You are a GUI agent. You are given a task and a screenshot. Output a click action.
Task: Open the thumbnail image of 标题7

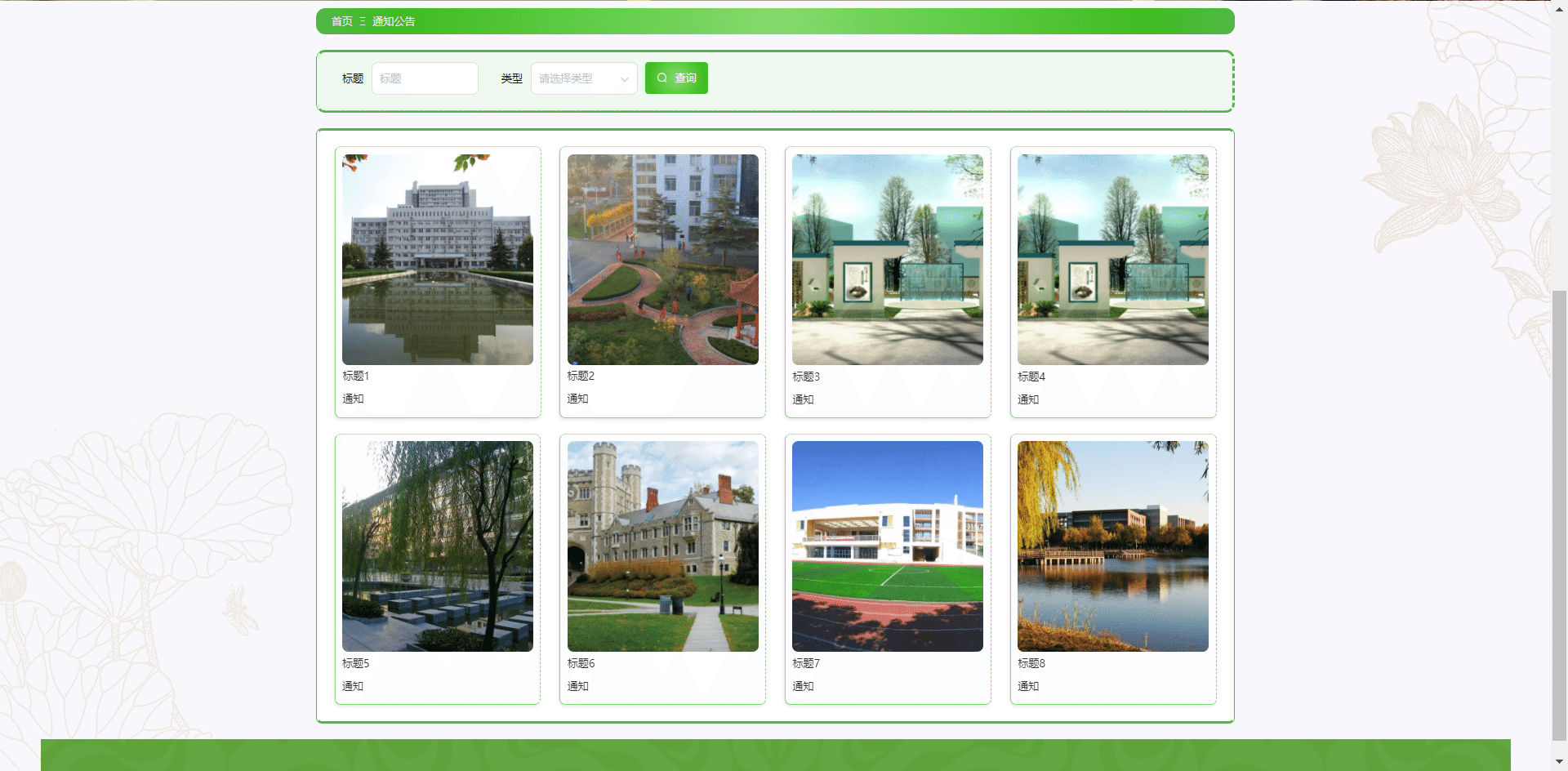click(888, 546)
